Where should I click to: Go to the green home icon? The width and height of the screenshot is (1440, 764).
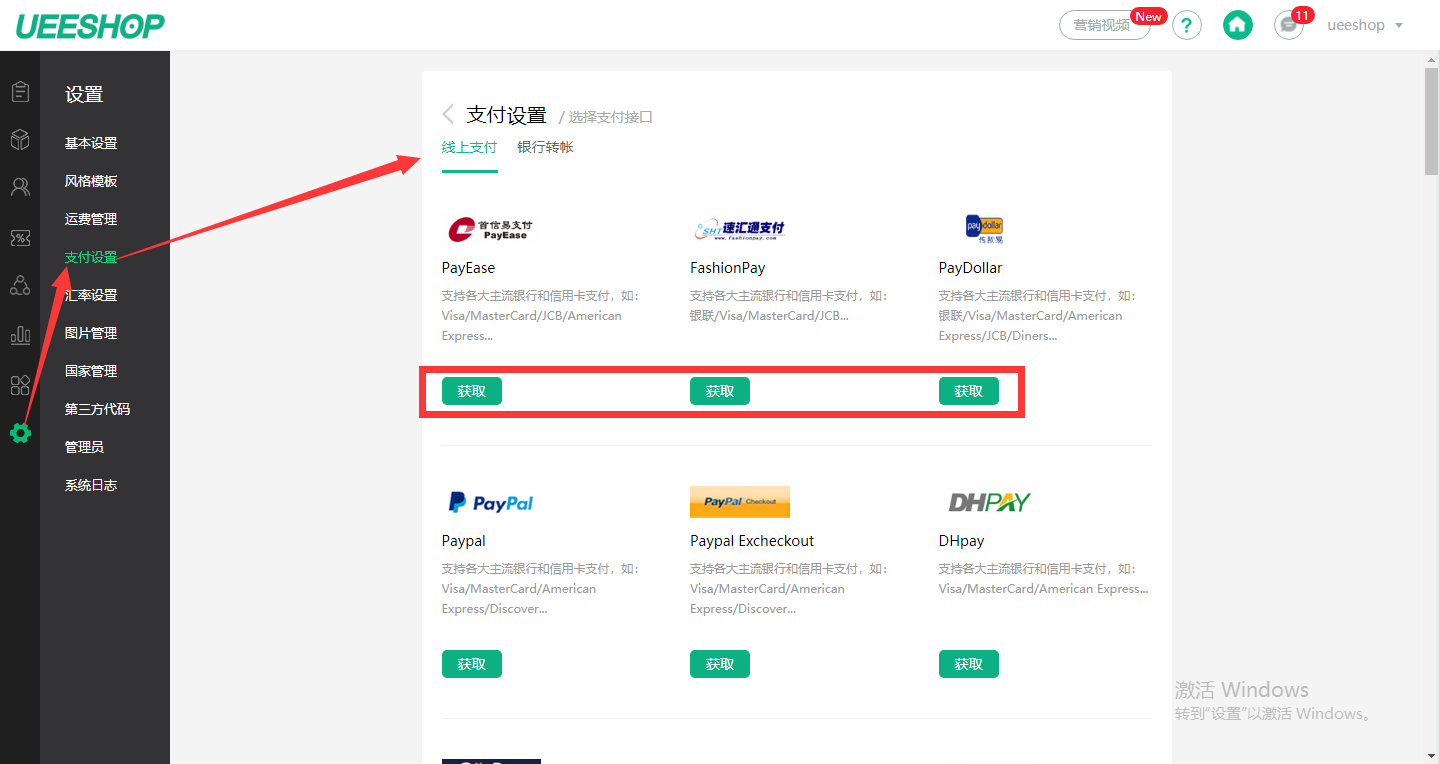coord(1238,25)
